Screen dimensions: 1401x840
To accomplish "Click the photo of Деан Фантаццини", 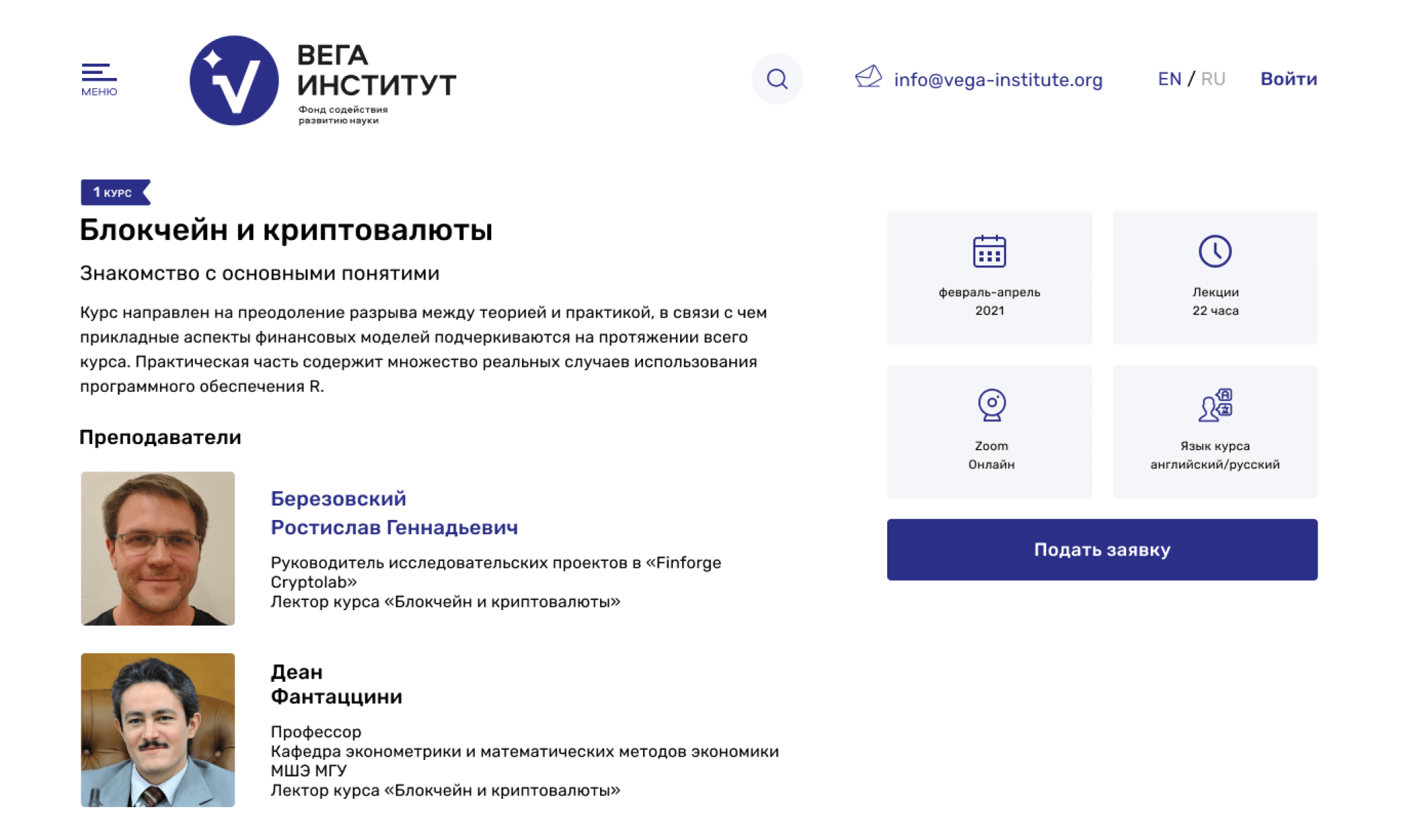I will [x=158, y=730].
